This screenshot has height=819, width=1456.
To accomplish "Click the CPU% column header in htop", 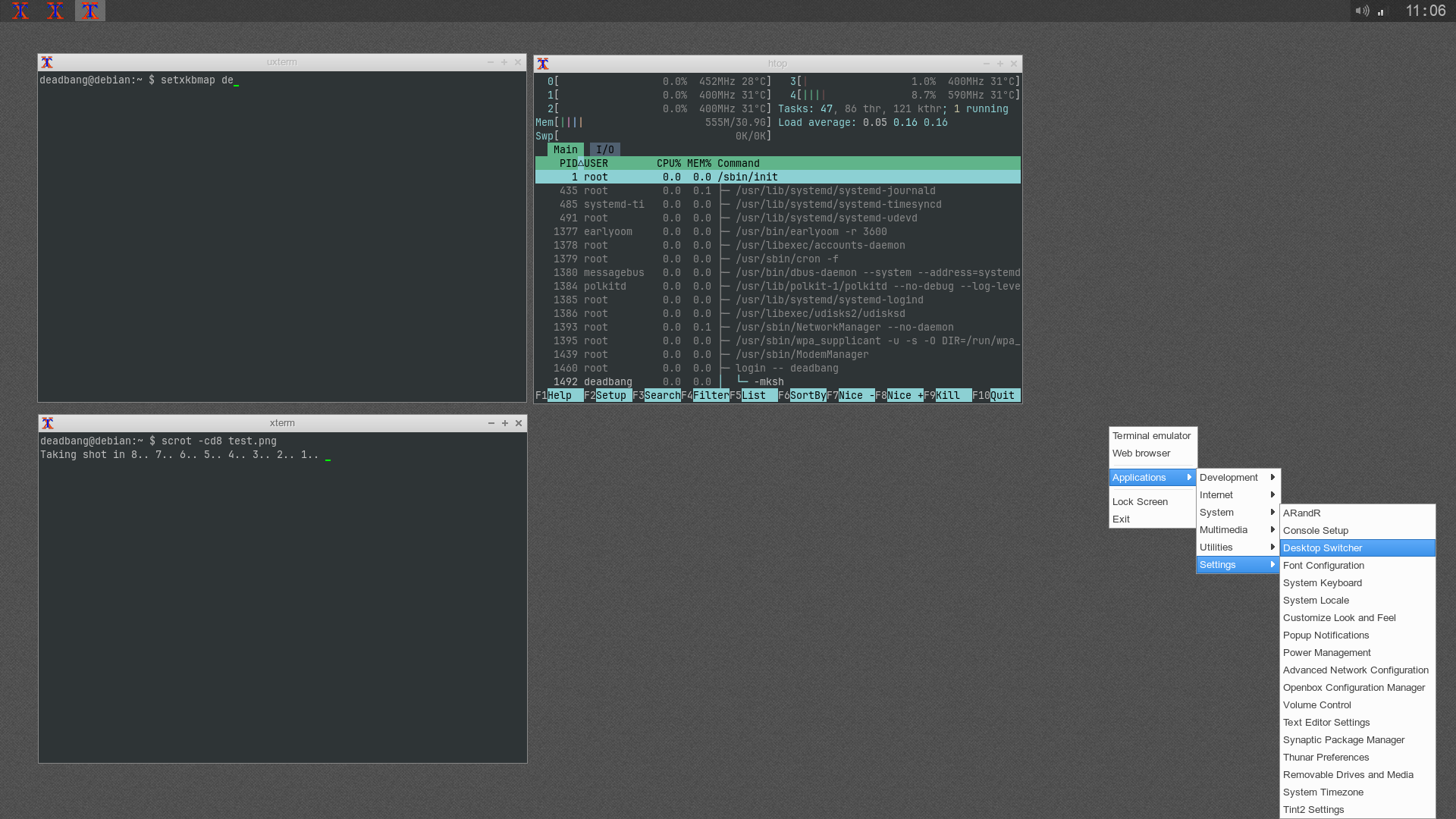I will tap(668, 163).
